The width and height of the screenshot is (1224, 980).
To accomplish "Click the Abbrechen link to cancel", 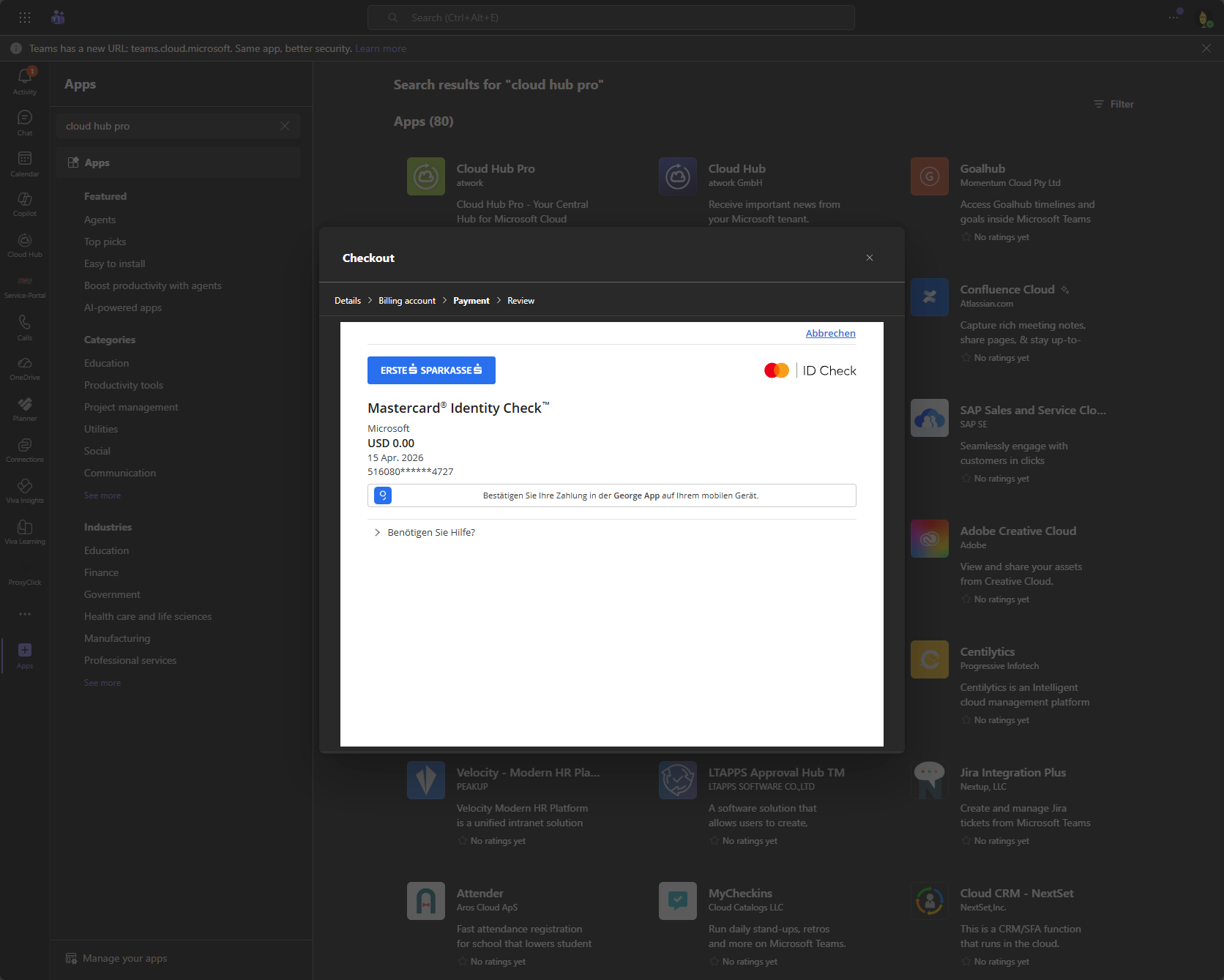I will coord(831,333).
